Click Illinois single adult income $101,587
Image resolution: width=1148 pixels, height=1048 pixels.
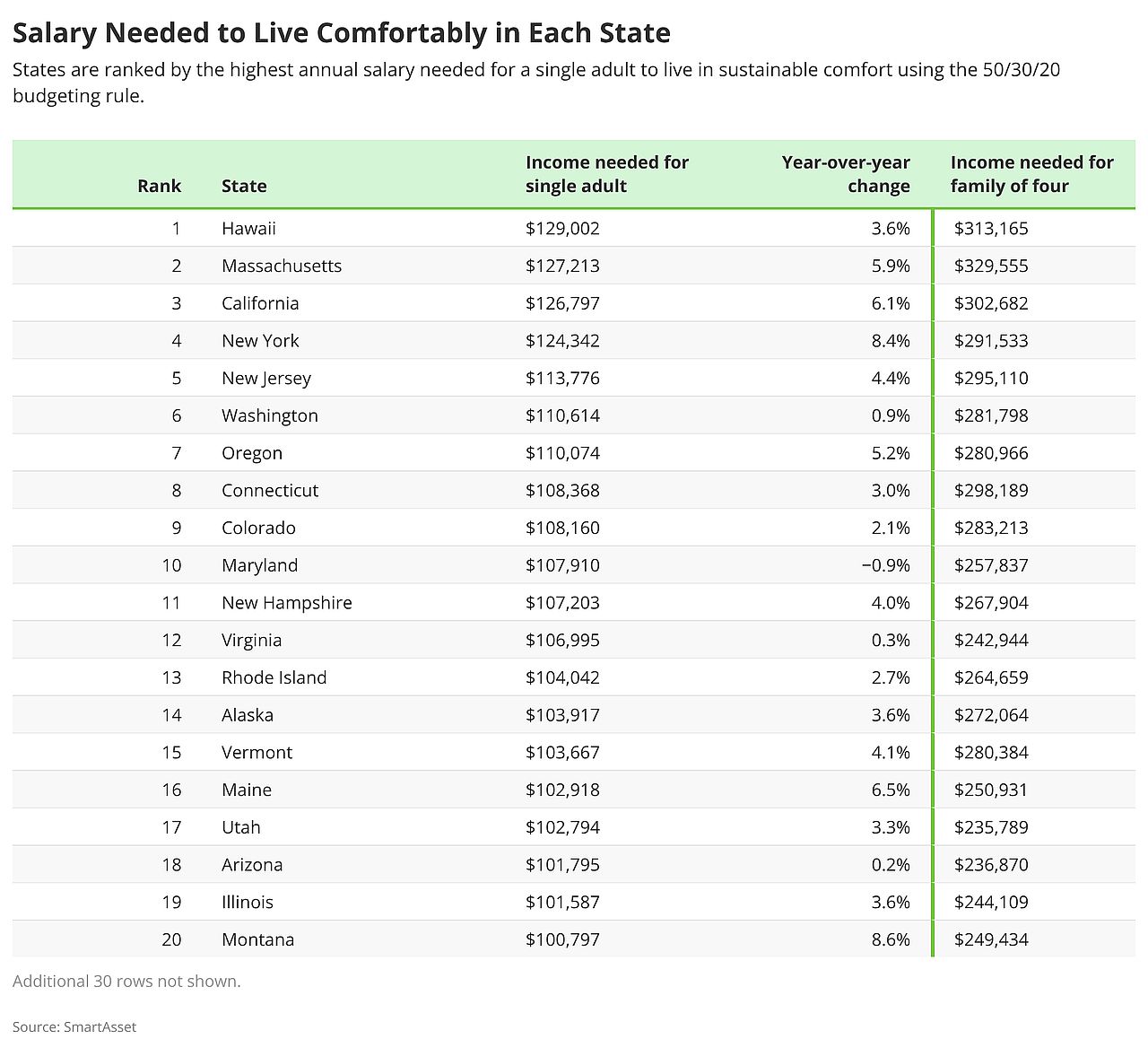click(562, 903)
